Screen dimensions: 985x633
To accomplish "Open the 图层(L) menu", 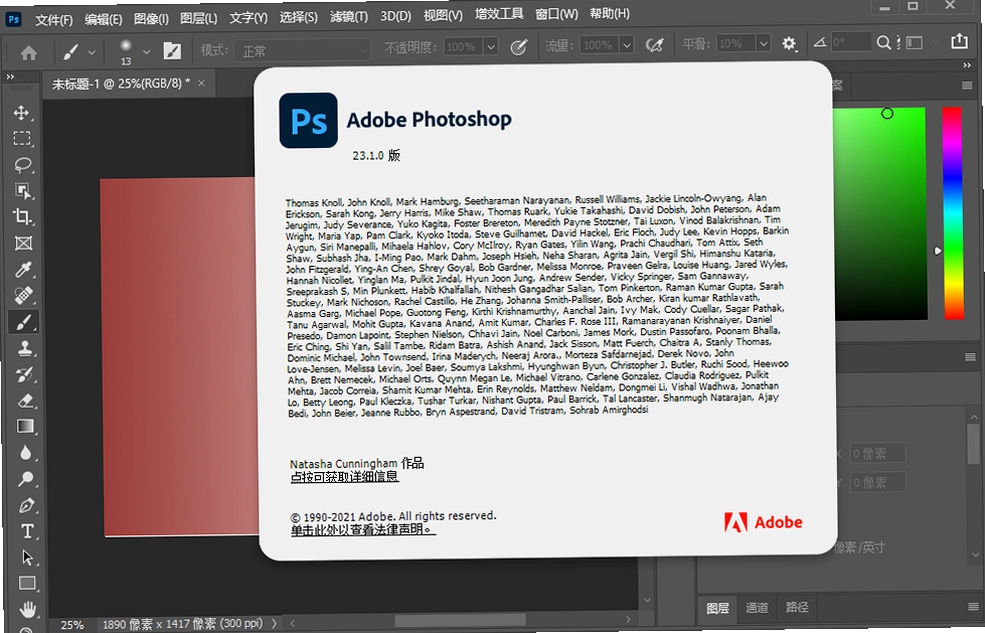I will coord(199,18).
